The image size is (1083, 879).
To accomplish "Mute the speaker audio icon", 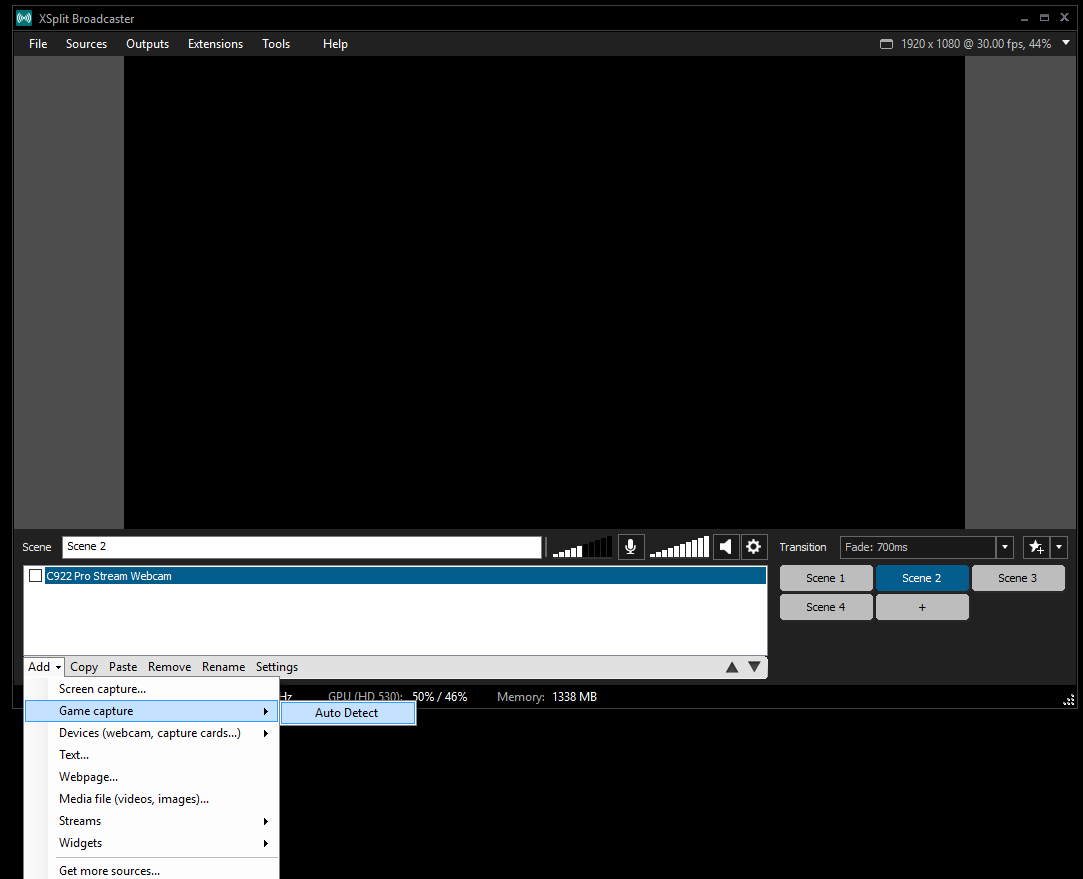I will click(726, 547).
